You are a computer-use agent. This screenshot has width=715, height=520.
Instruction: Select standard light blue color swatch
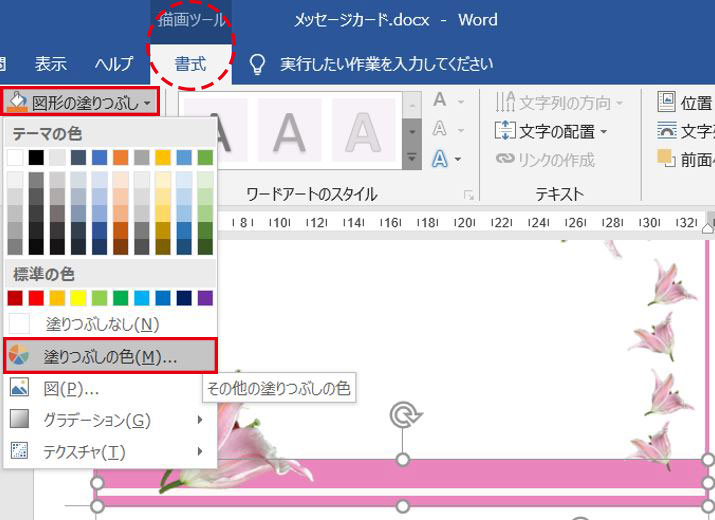tap(142, 298)
